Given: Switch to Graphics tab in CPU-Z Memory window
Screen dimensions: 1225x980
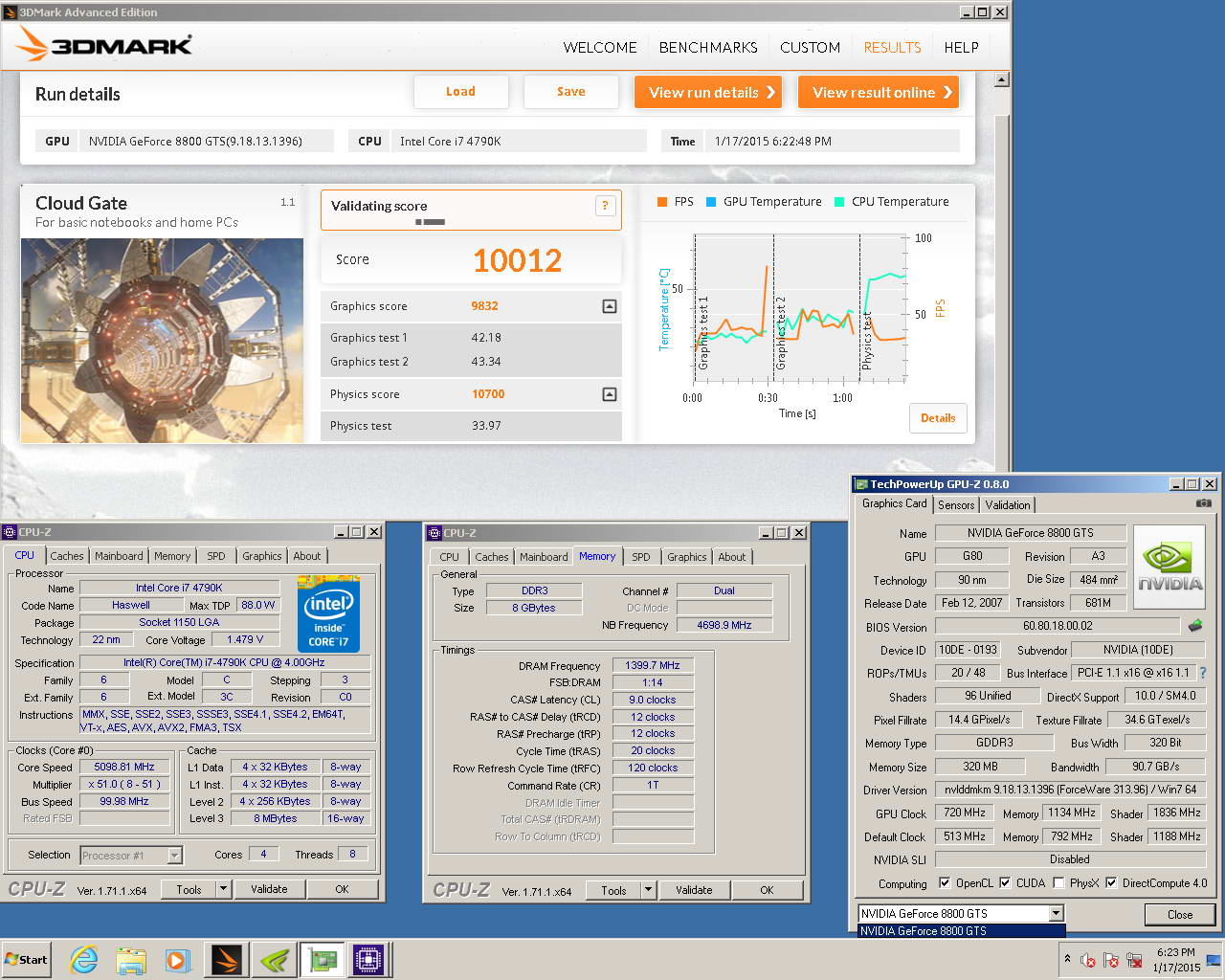Looking at the screenshot, I should 687,556.
